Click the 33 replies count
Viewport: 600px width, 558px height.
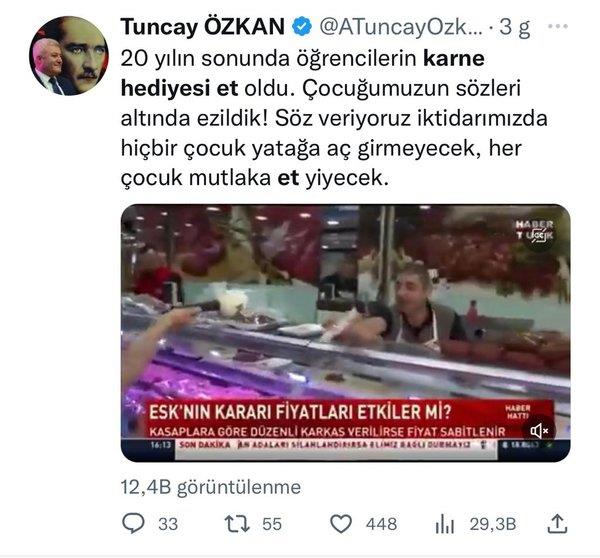tap(168, 524)
